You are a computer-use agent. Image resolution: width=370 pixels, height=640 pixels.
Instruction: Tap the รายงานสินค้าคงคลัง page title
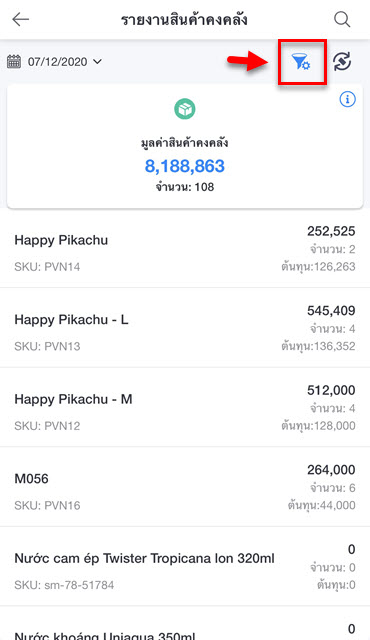click(184, 20)
